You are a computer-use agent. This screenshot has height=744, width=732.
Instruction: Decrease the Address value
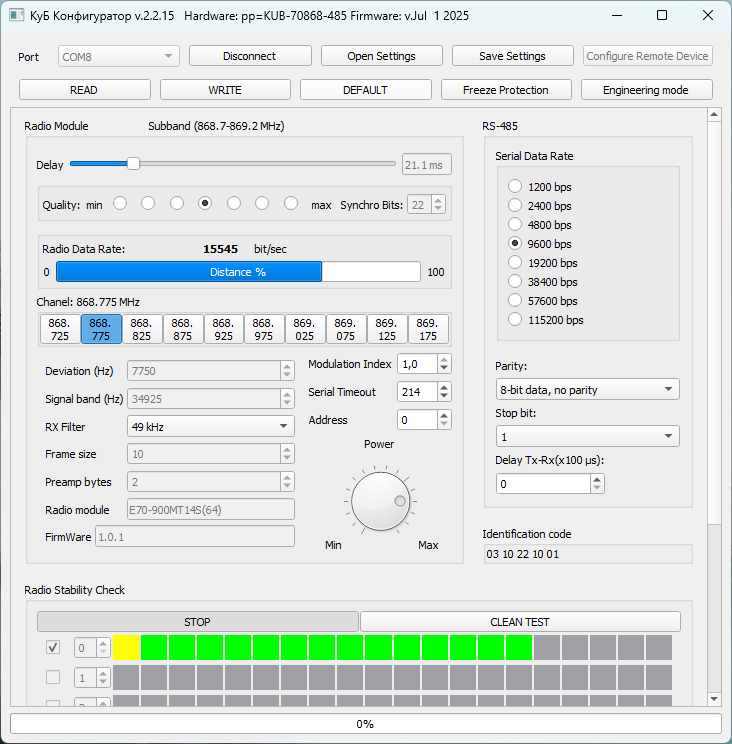pos(444,425)
